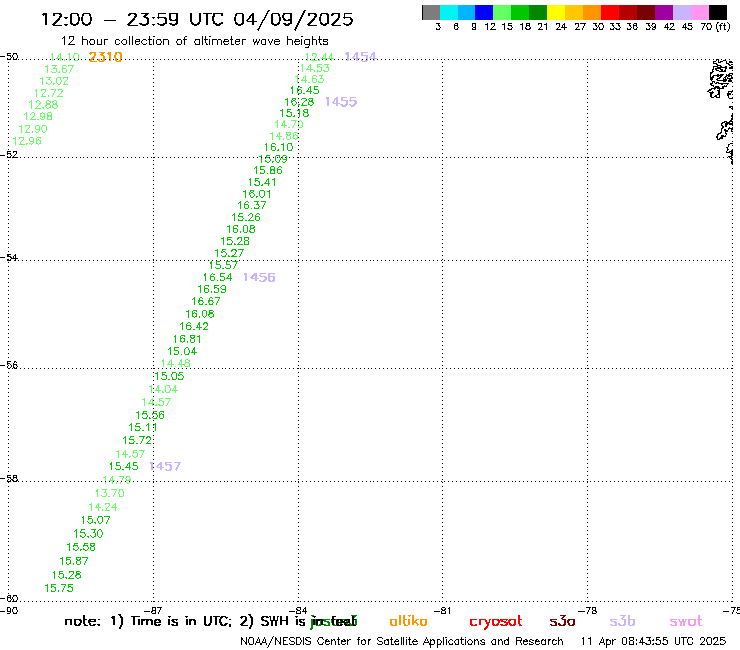
Task: Click the gray swatch in the color legend
Action: [431, 12]
